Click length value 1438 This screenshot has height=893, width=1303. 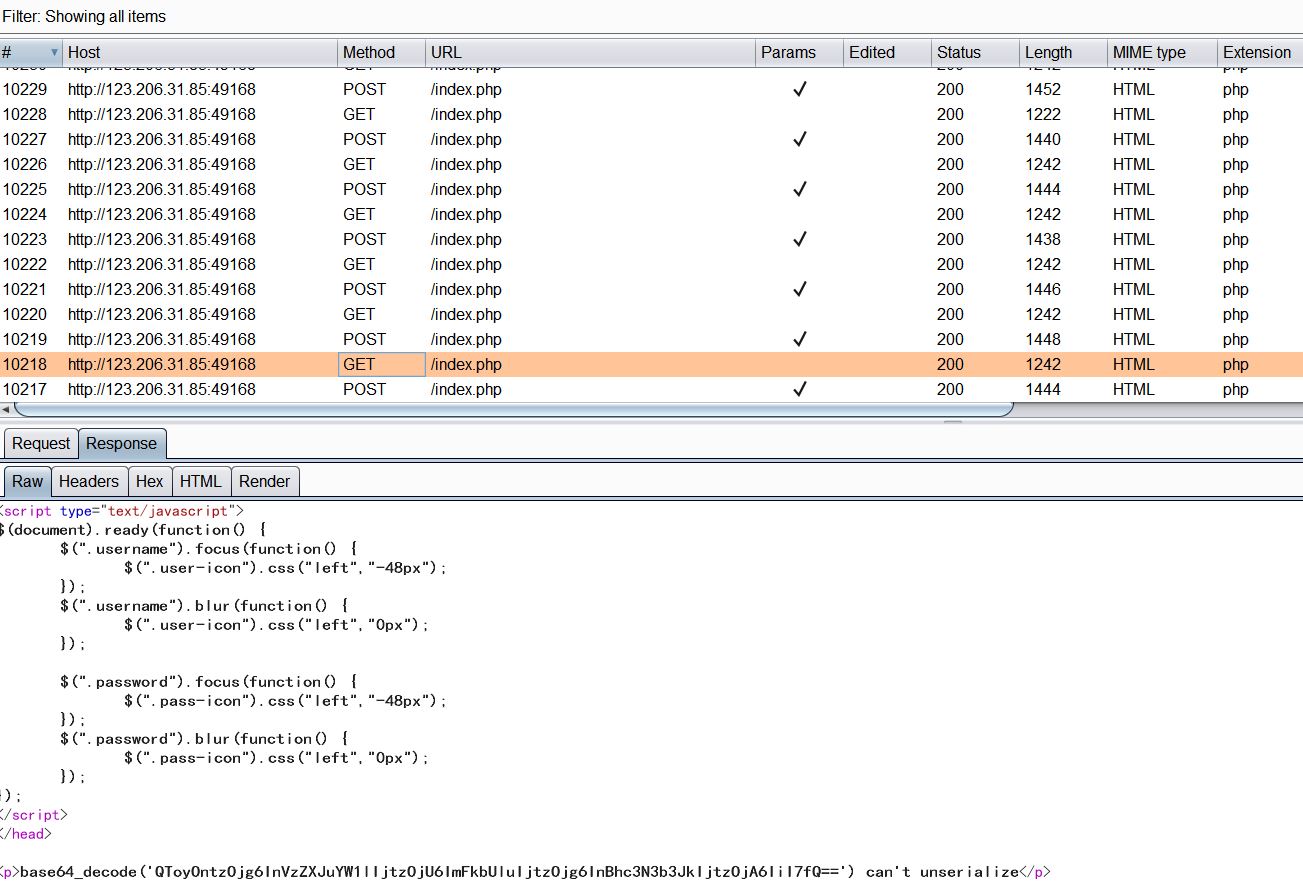pyautogui.click(x=1043, y=239)
